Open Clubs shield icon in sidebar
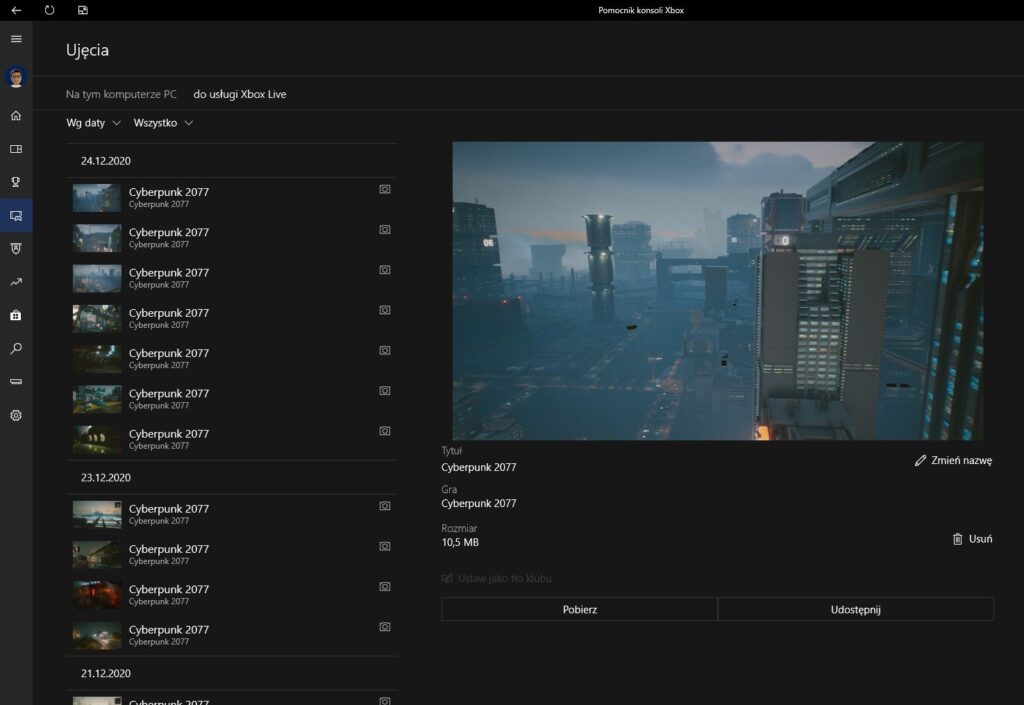 pos(16,249)
